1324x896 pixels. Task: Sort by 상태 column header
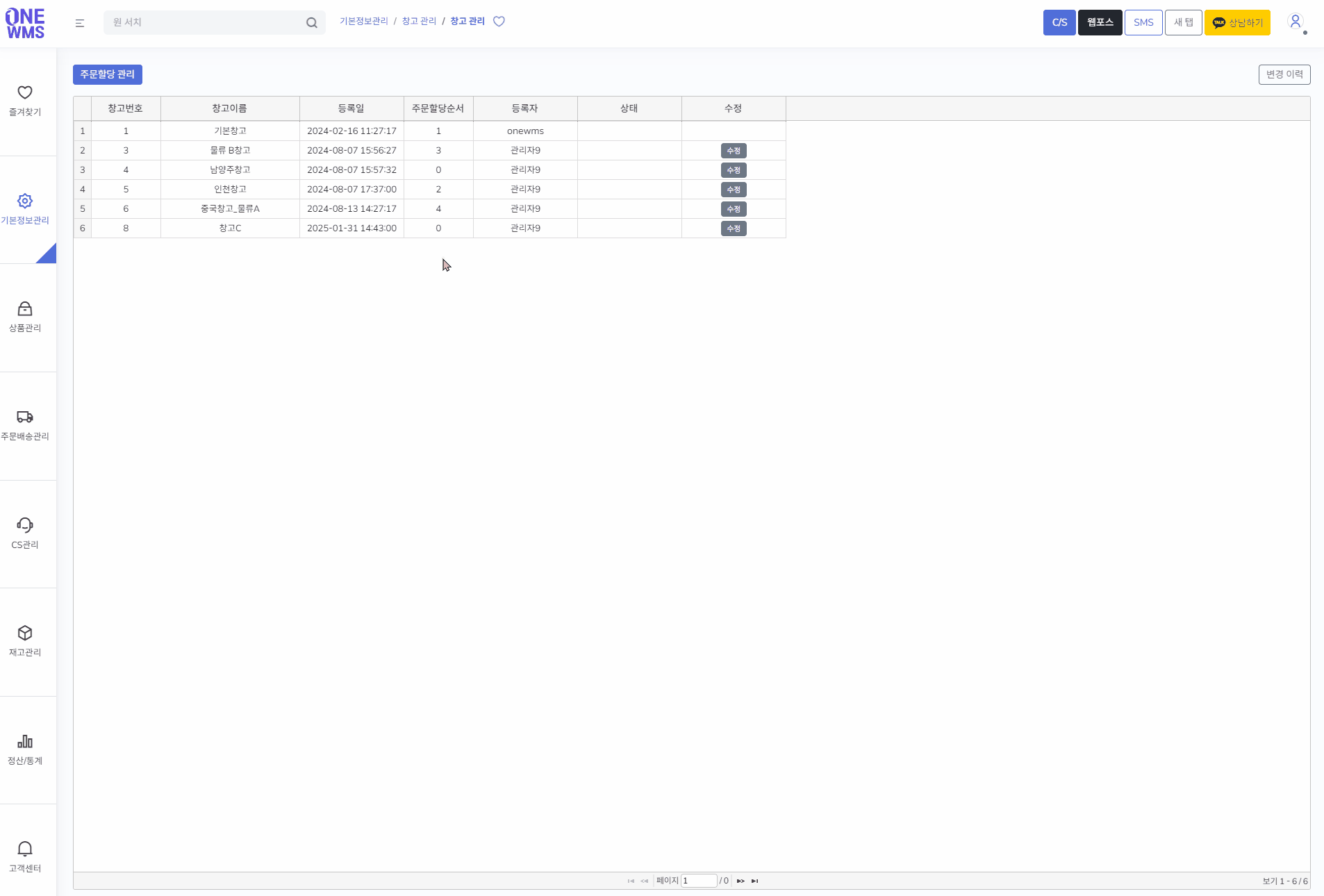coord(629,108)
